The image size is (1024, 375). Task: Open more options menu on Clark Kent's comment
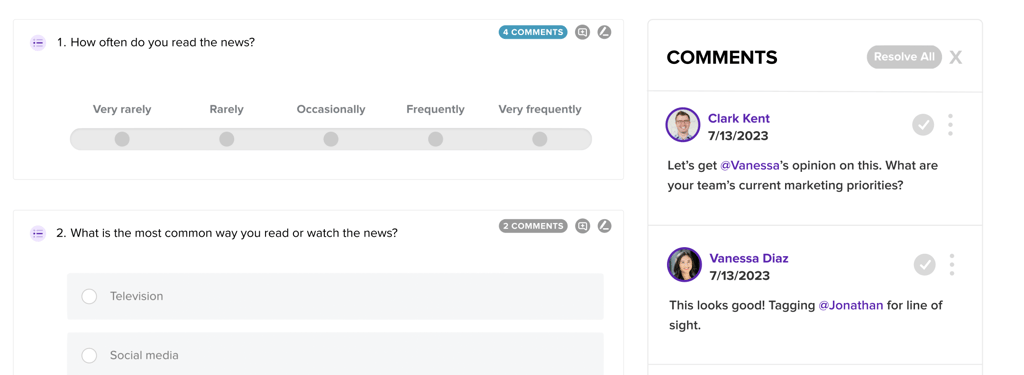pos(950,124)
